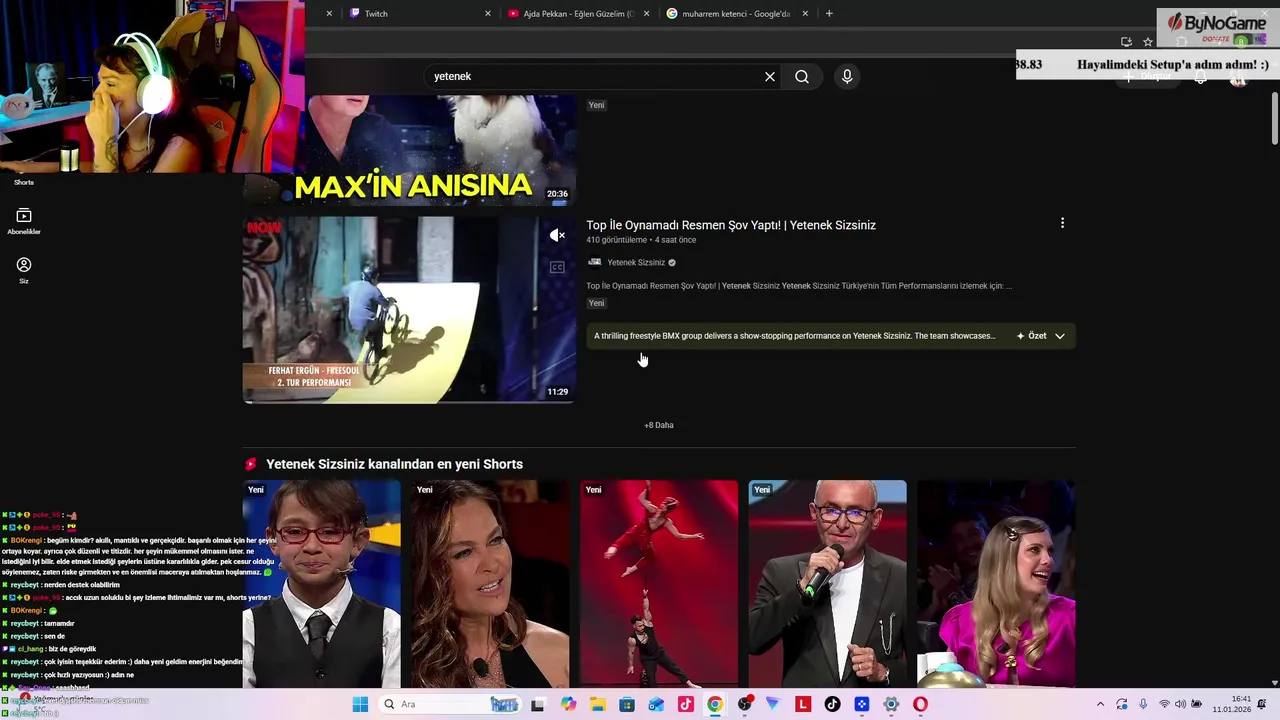Click verified badge next to Yetenek Sizsiniz

[x=672, y=263]
